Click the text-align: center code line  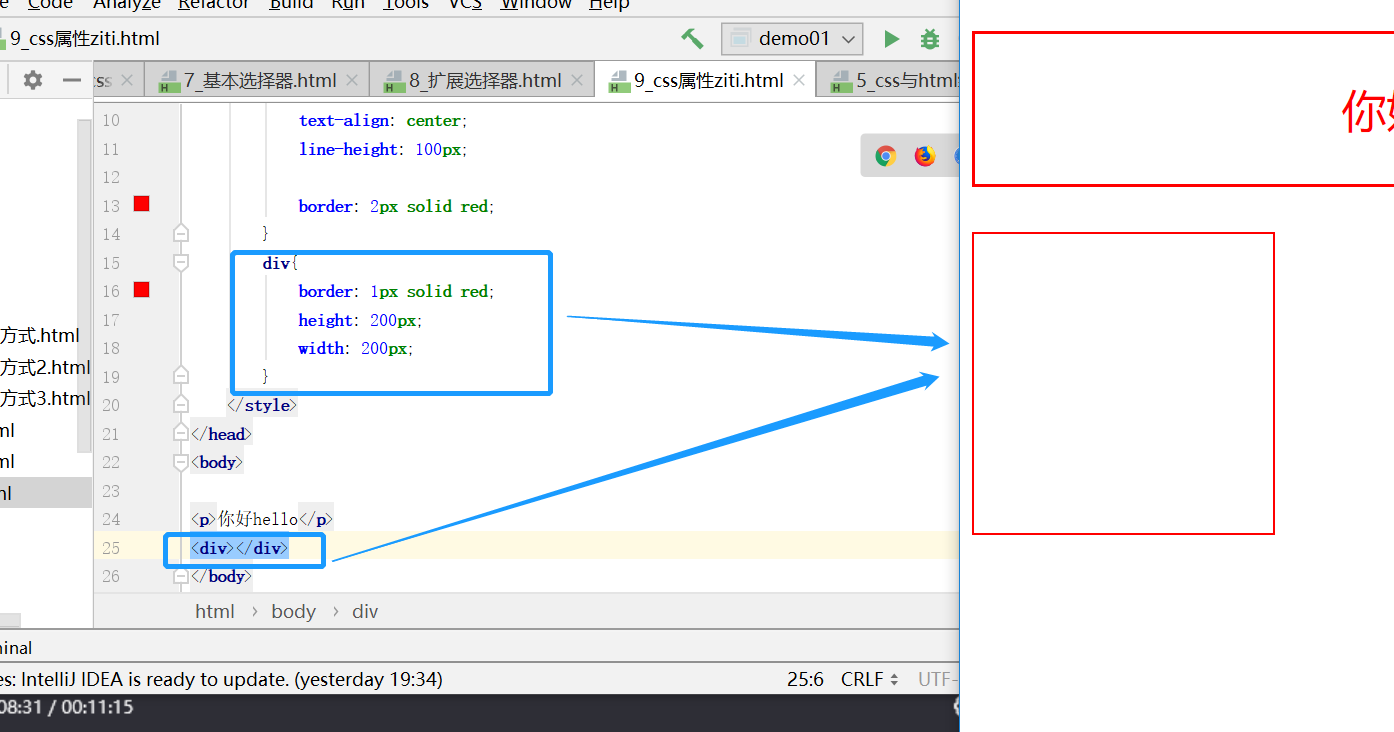[x=382, y=120]
